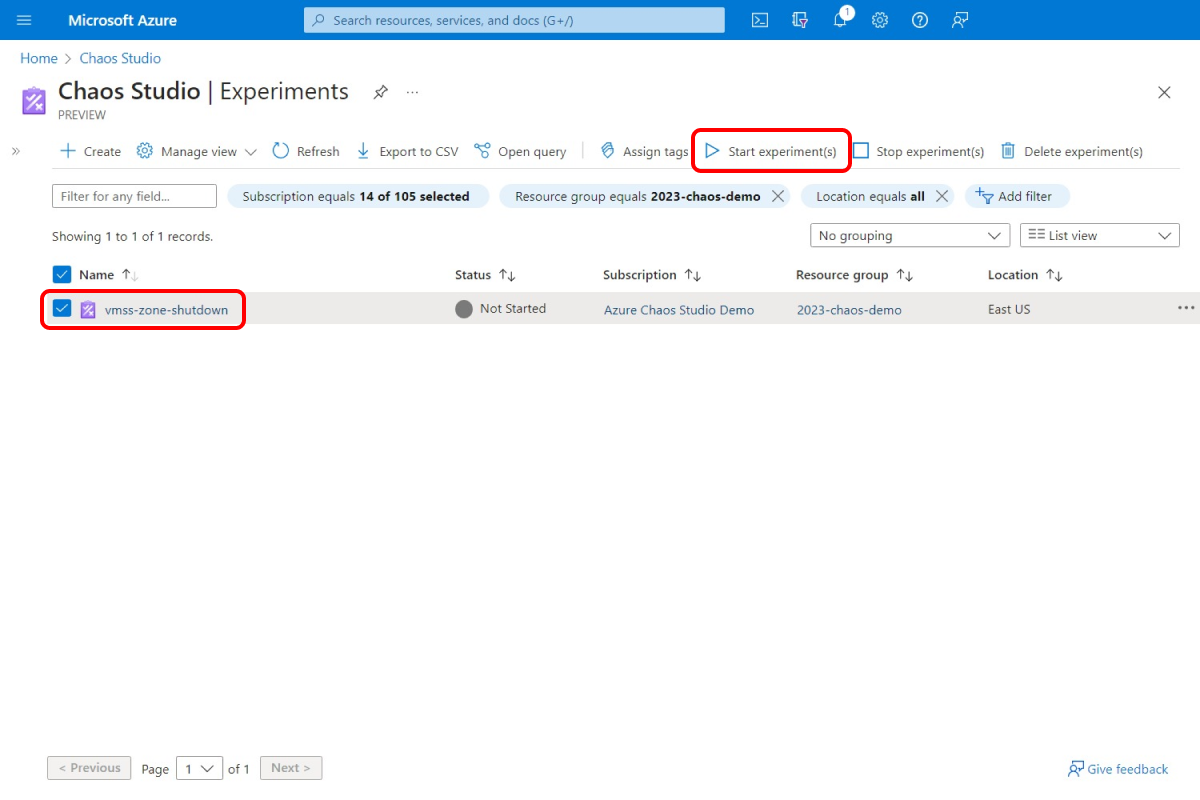Click the Azure Chaos Studio Demo subscription link
Screen dimensions: 1200x800
coord(679,309)
